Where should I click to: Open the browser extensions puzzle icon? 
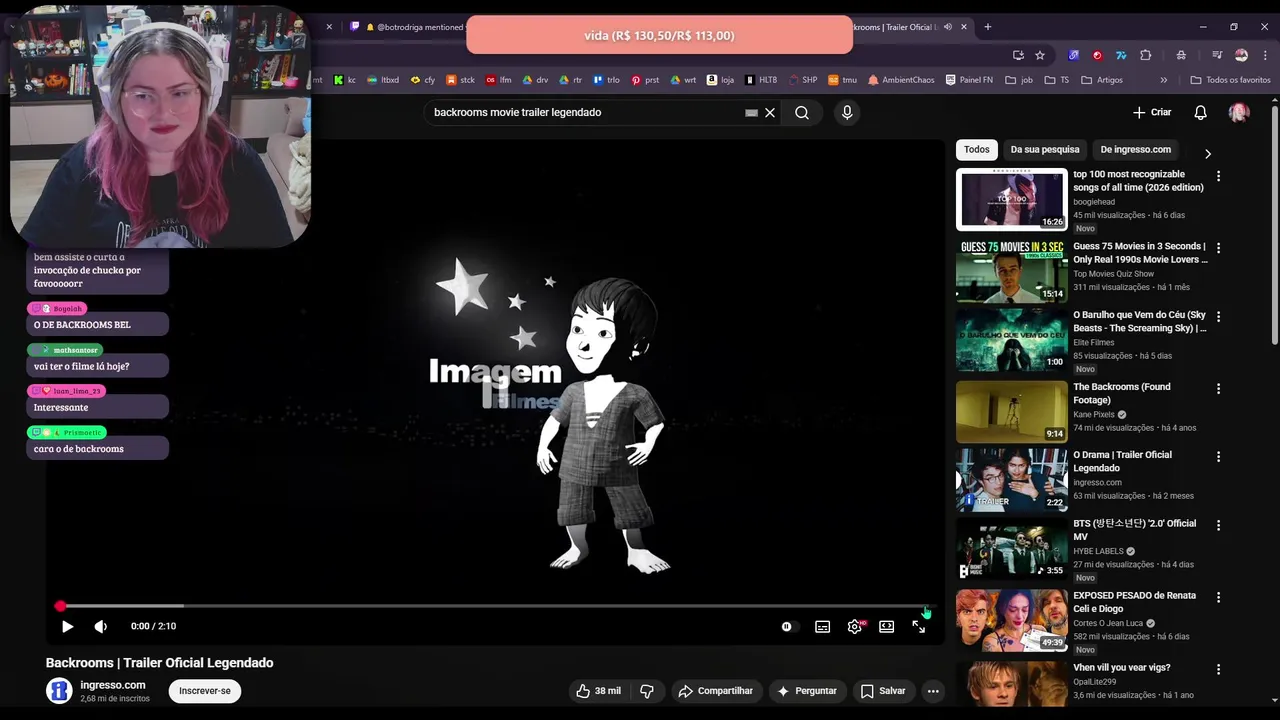click(x=1146, y=55)
